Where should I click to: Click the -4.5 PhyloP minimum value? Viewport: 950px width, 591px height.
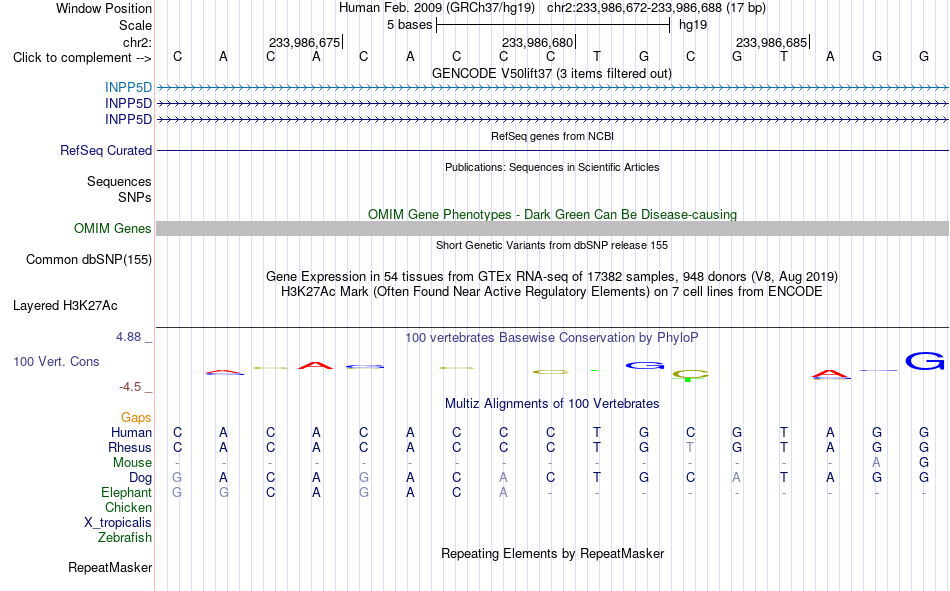tap(130, 387)
